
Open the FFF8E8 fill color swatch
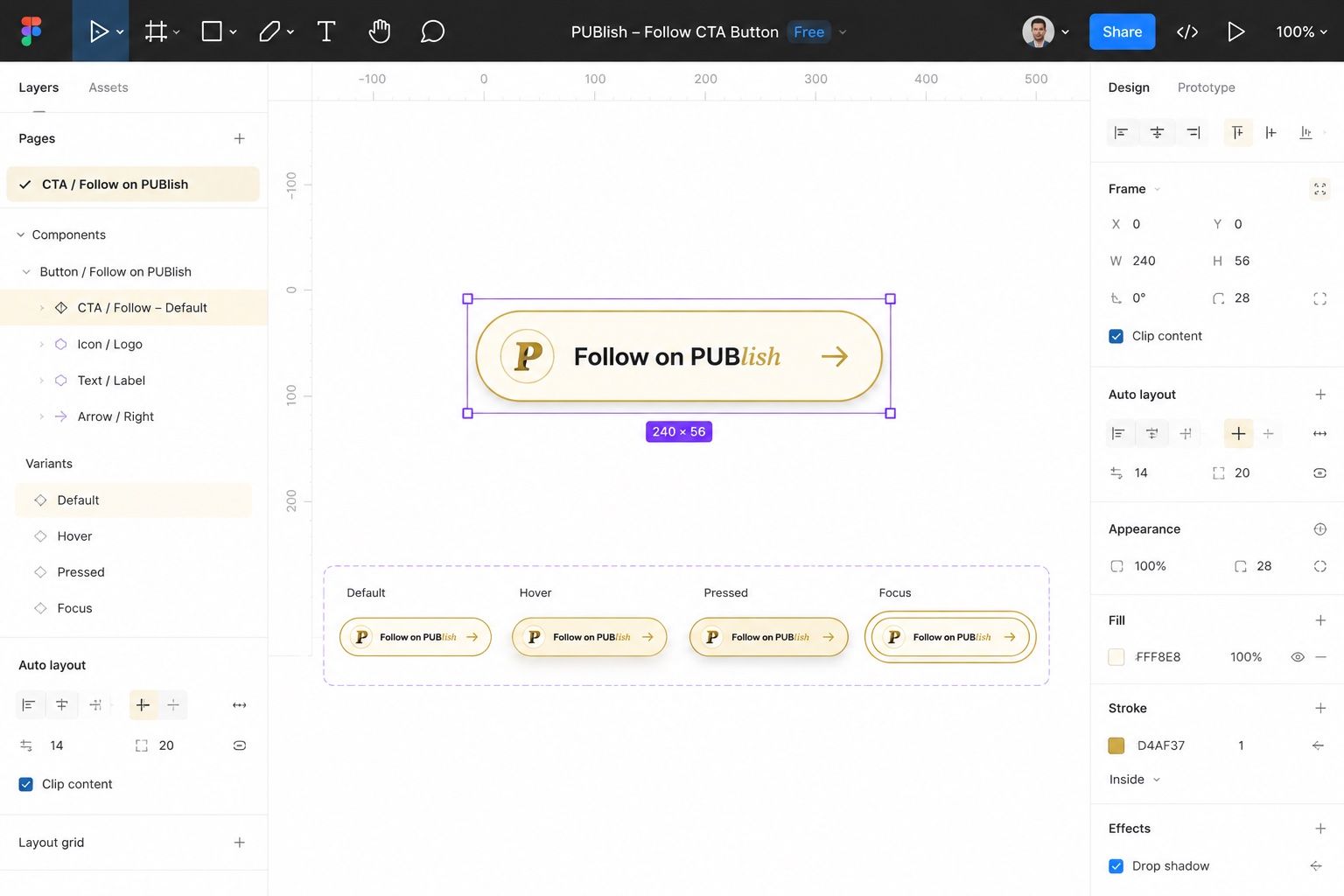[x=1116, y=657]
